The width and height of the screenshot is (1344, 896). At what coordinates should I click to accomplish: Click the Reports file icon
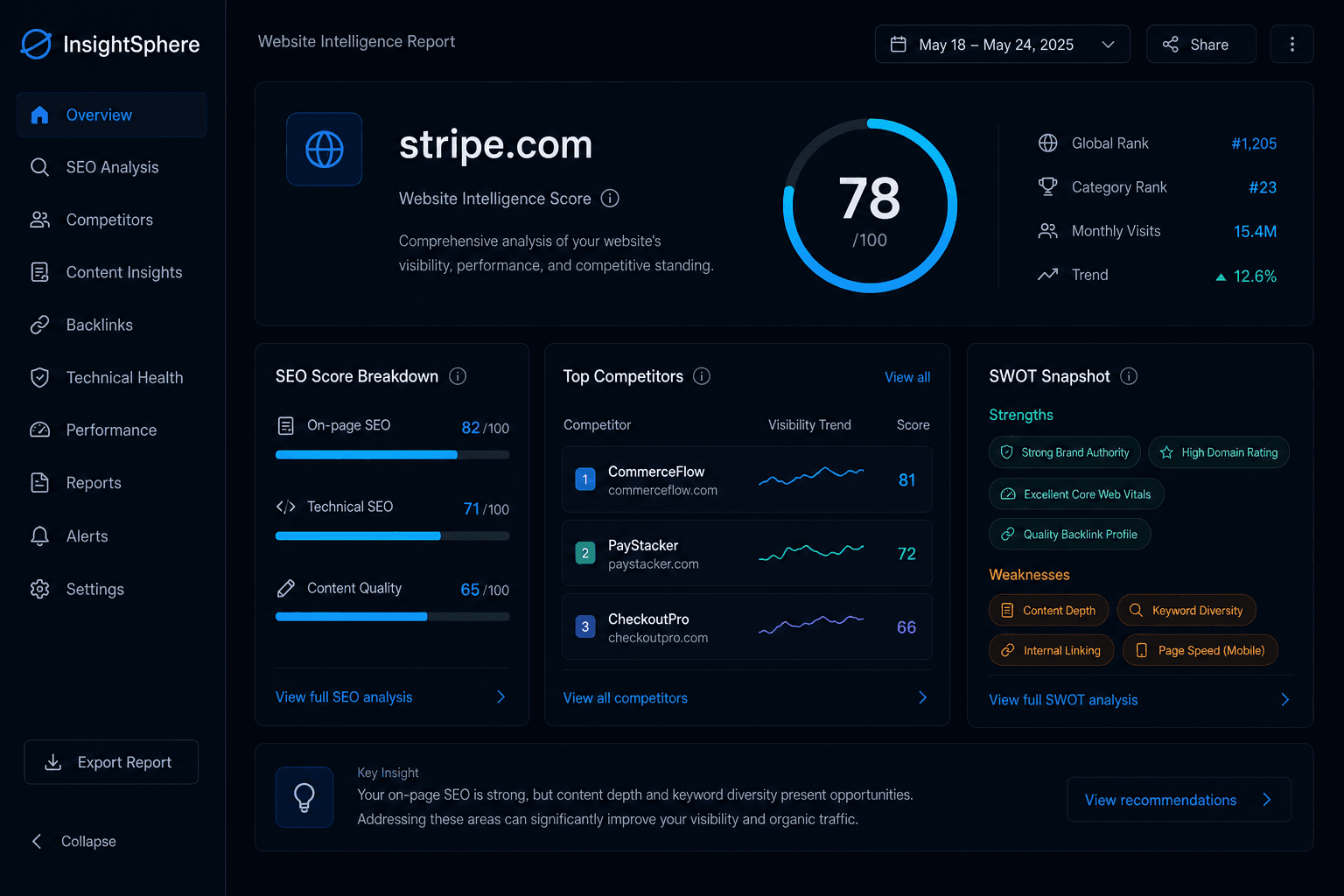(x=39, y=482)
